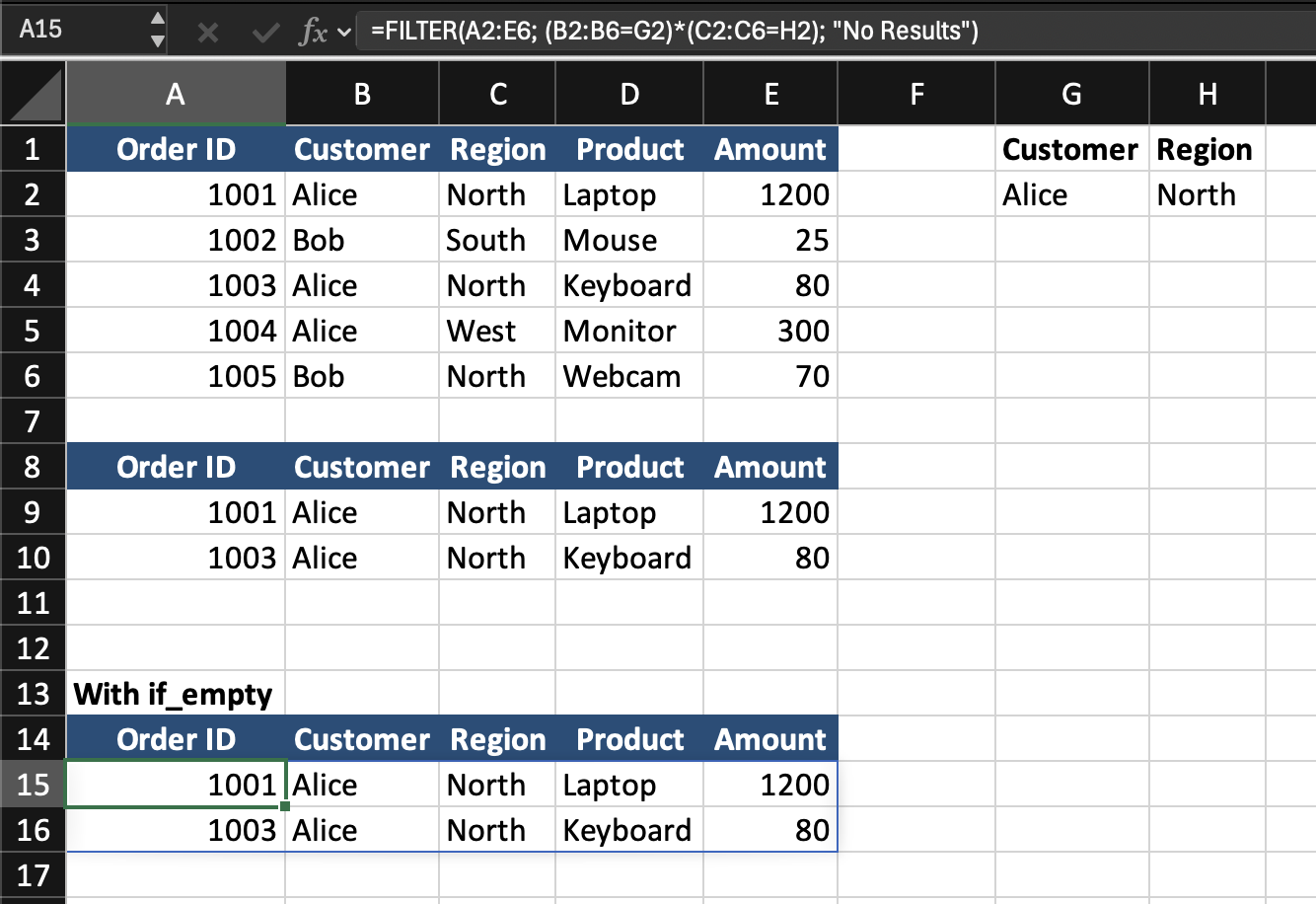This screenshot has width=1316, height=904.
Task: Click the West region cell
Action: 497,331
